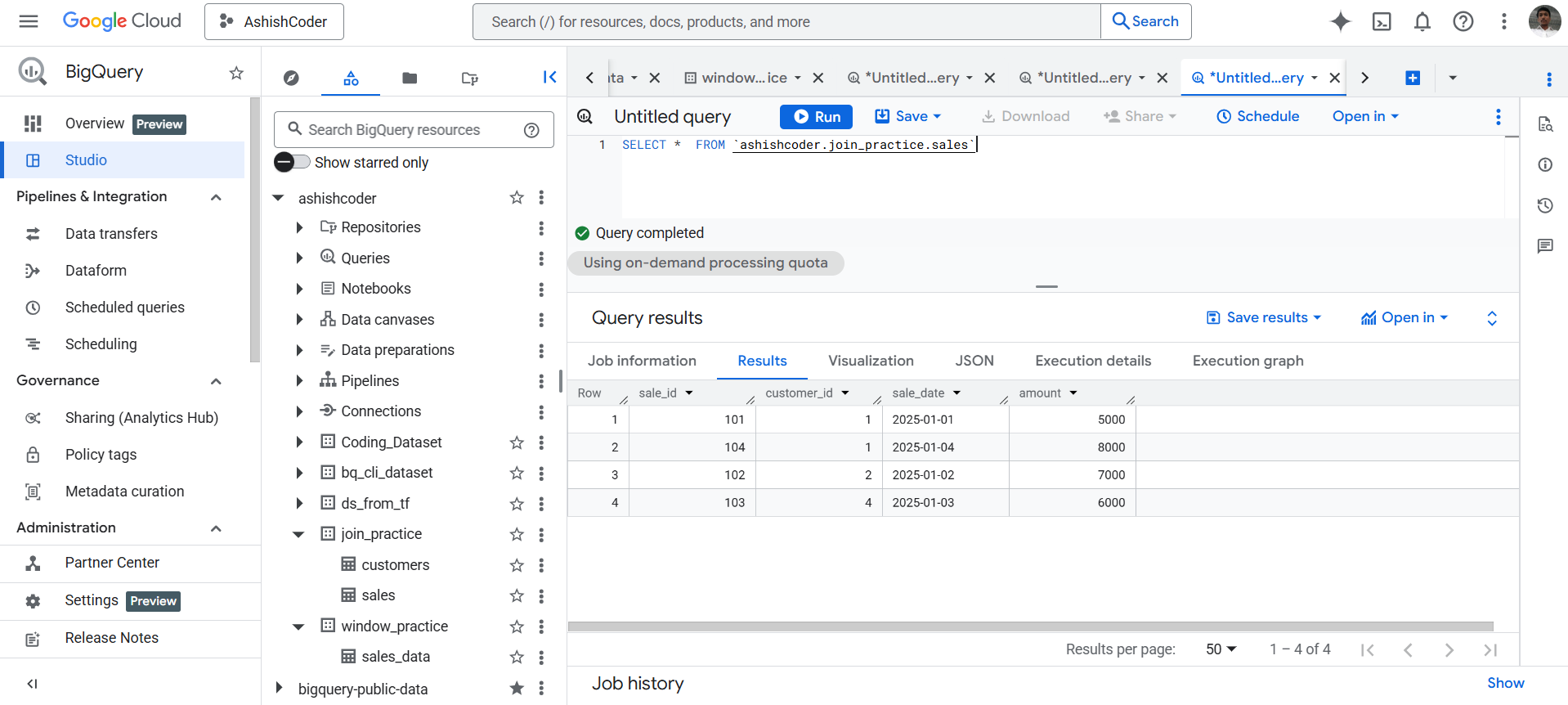This screenshot has width=1568, height=705.
Task: Open more actions for customers table
Action: pos(541,565)
